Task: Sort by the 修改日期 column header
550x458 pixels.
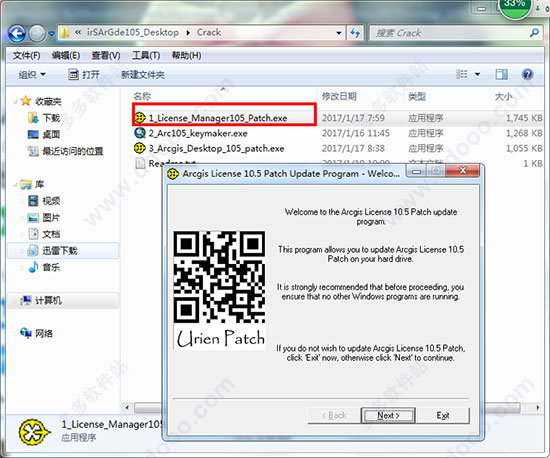Action: coord(339,96)
